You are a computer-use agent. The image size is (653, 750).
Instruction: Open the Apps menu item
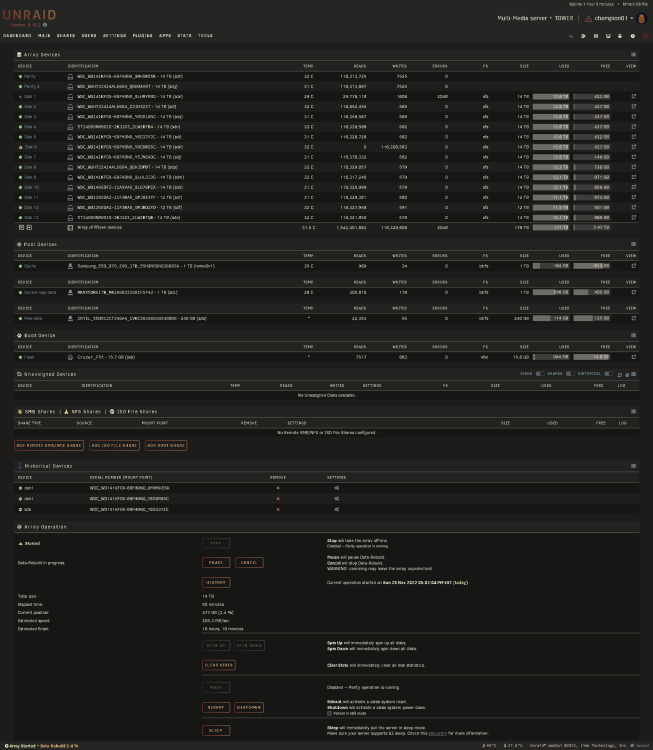point(165,35)
